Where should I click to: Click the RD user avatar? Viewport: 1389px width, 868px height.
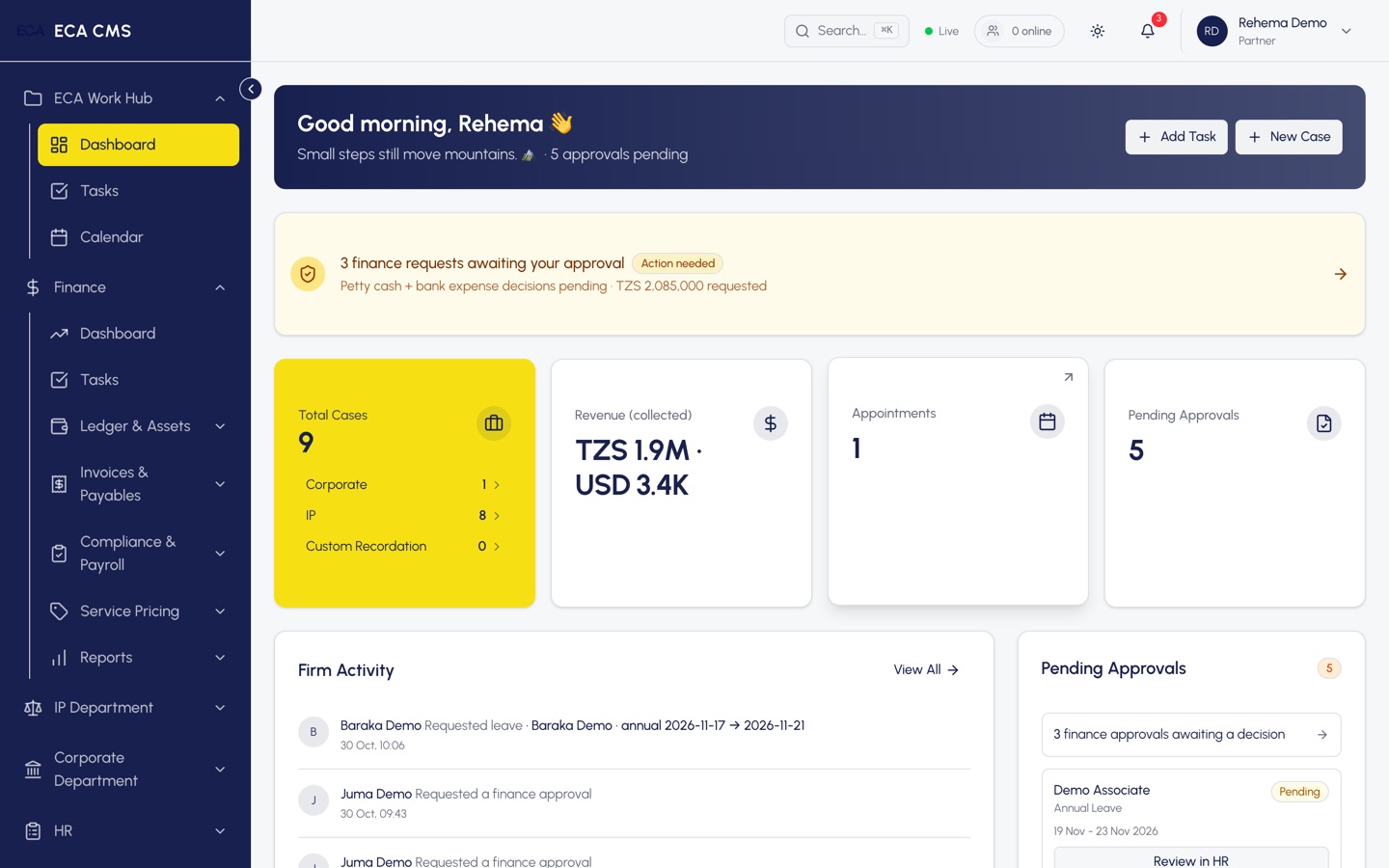tap(1212, 31)
